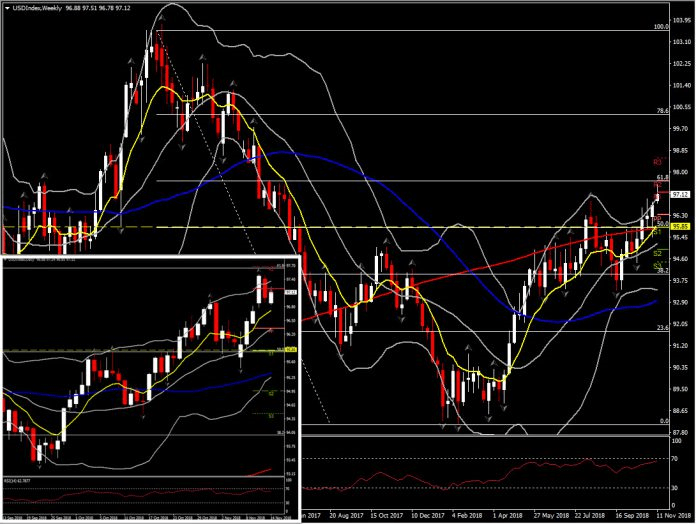696x524 pixels.
Task: Click the 0.0 Fibonacci level label
Action: [664, 421]
